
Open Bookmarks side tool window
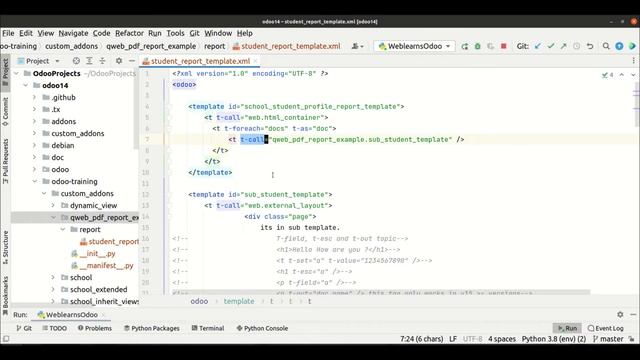(x=5, y=295)
